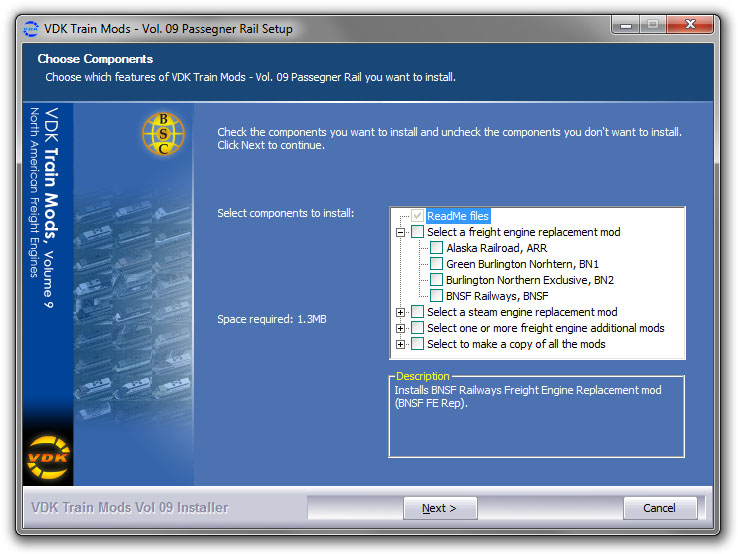The image size is (738, 554).
Task: Check the copy of all mods box
Action: [417, 344]
